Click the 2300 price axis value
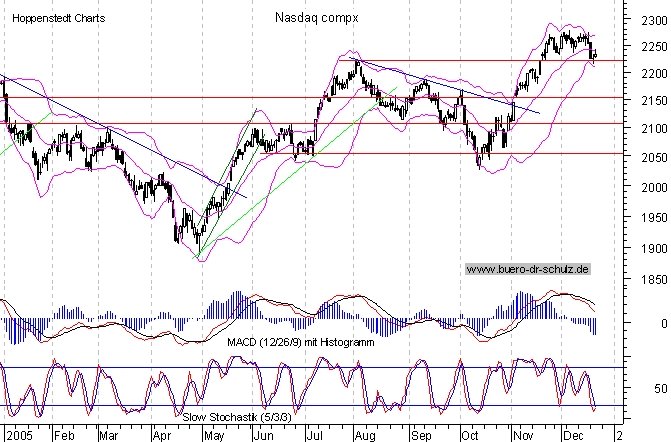Screen dimensions: 671x442 (654, 21)
